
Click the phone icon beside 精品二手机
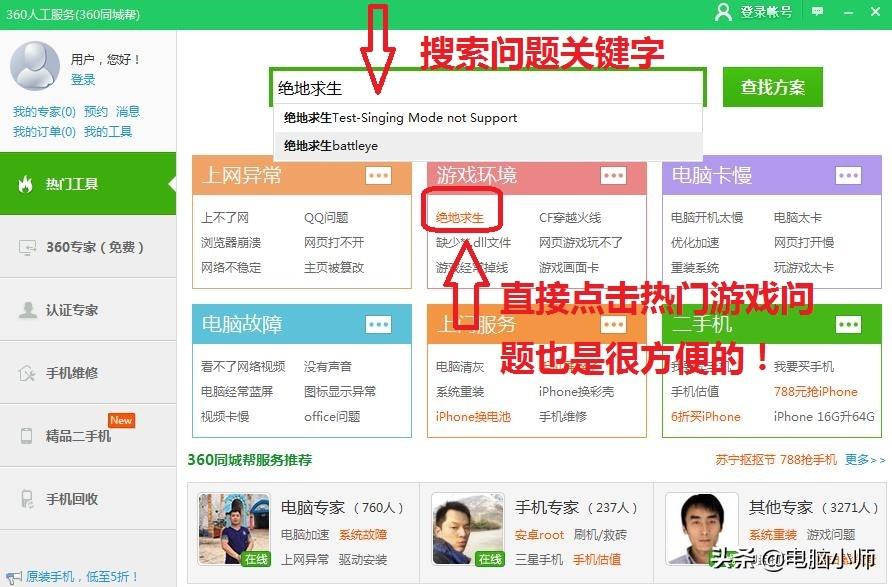(x=26, y=436)
